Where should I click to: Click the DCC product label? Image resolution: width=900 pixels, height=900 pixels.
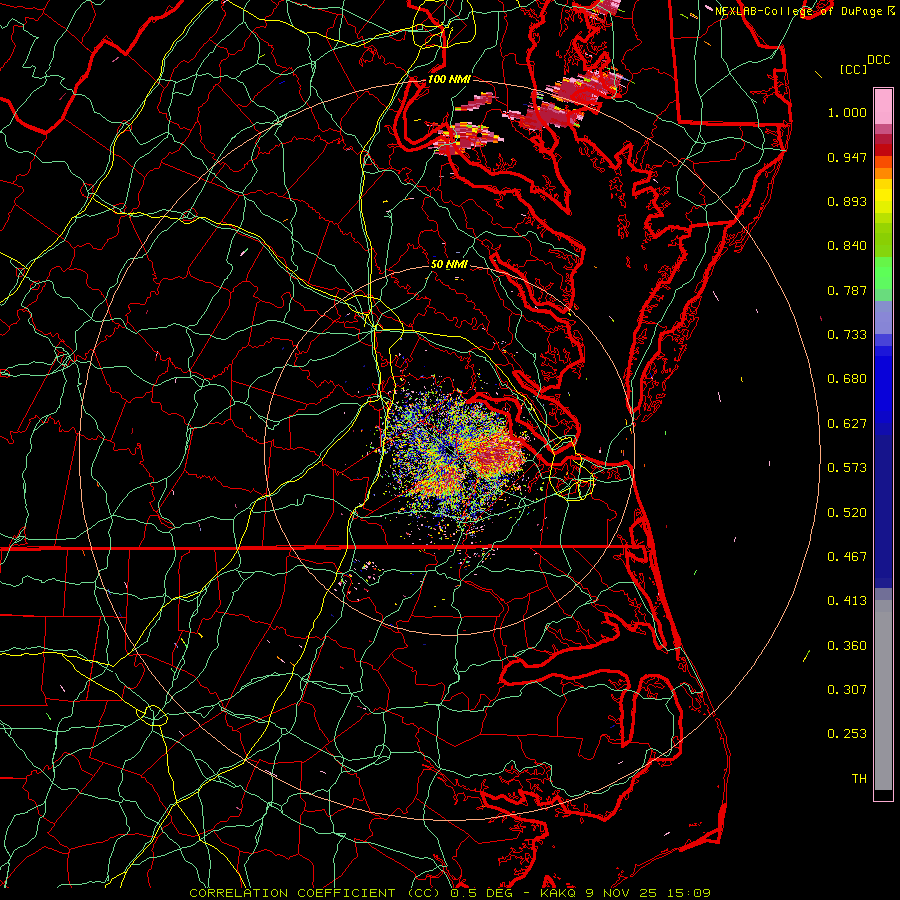click(878, 60)
